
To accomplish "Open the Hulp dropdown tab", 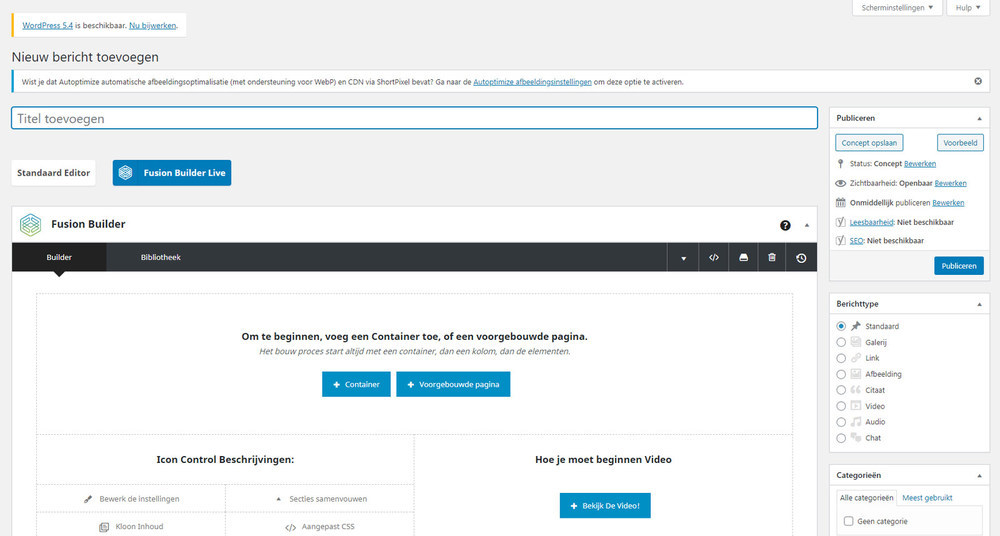I will 967,8.
